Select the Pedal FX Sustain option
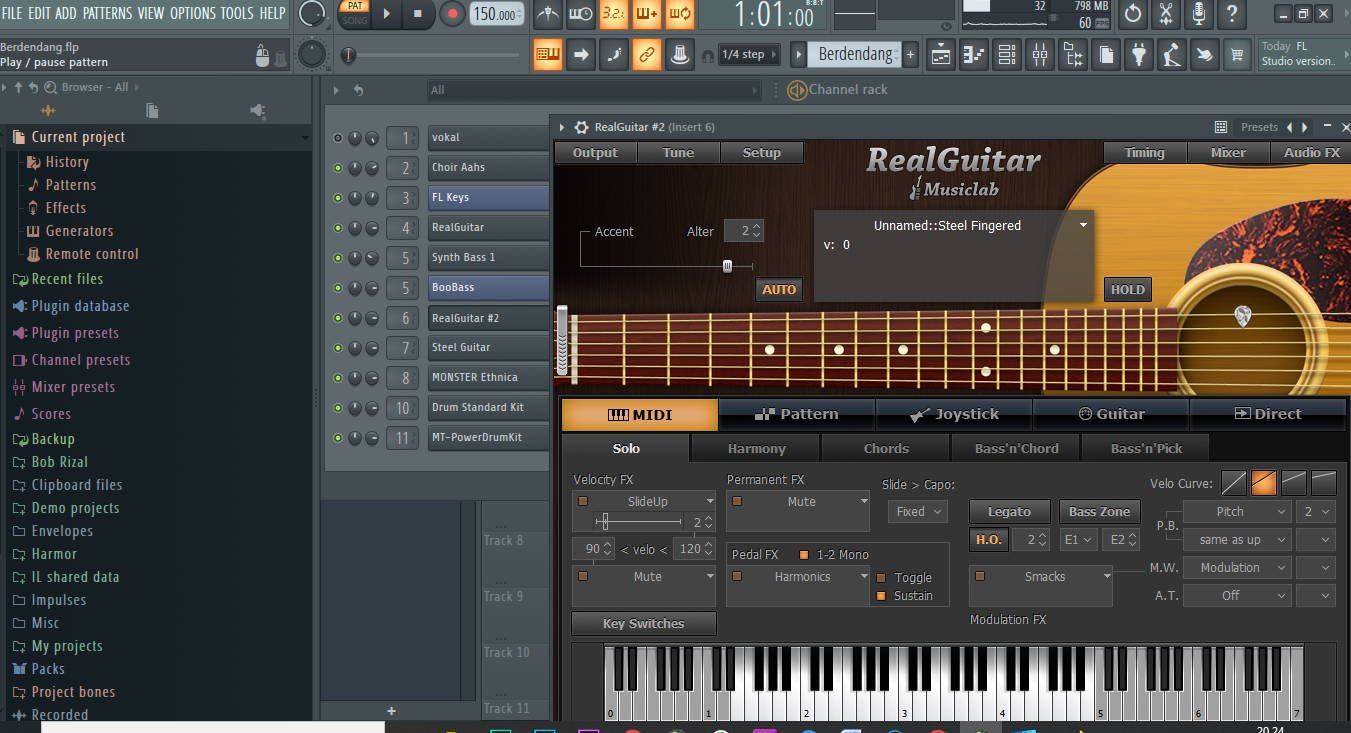1351x733 pixels. point(881,596)
